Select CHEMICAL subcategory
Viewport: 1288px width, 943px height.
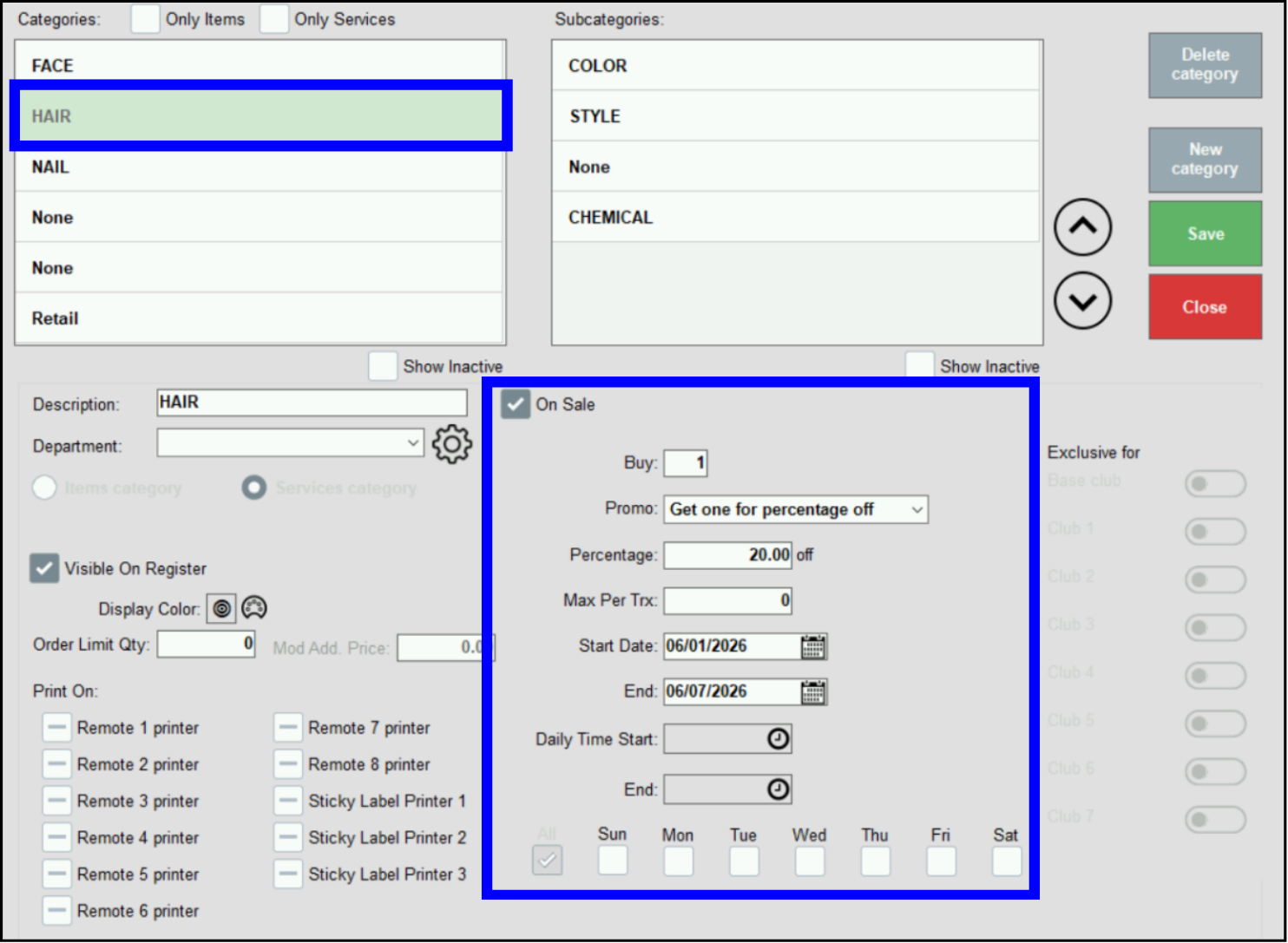click(795, 217)
